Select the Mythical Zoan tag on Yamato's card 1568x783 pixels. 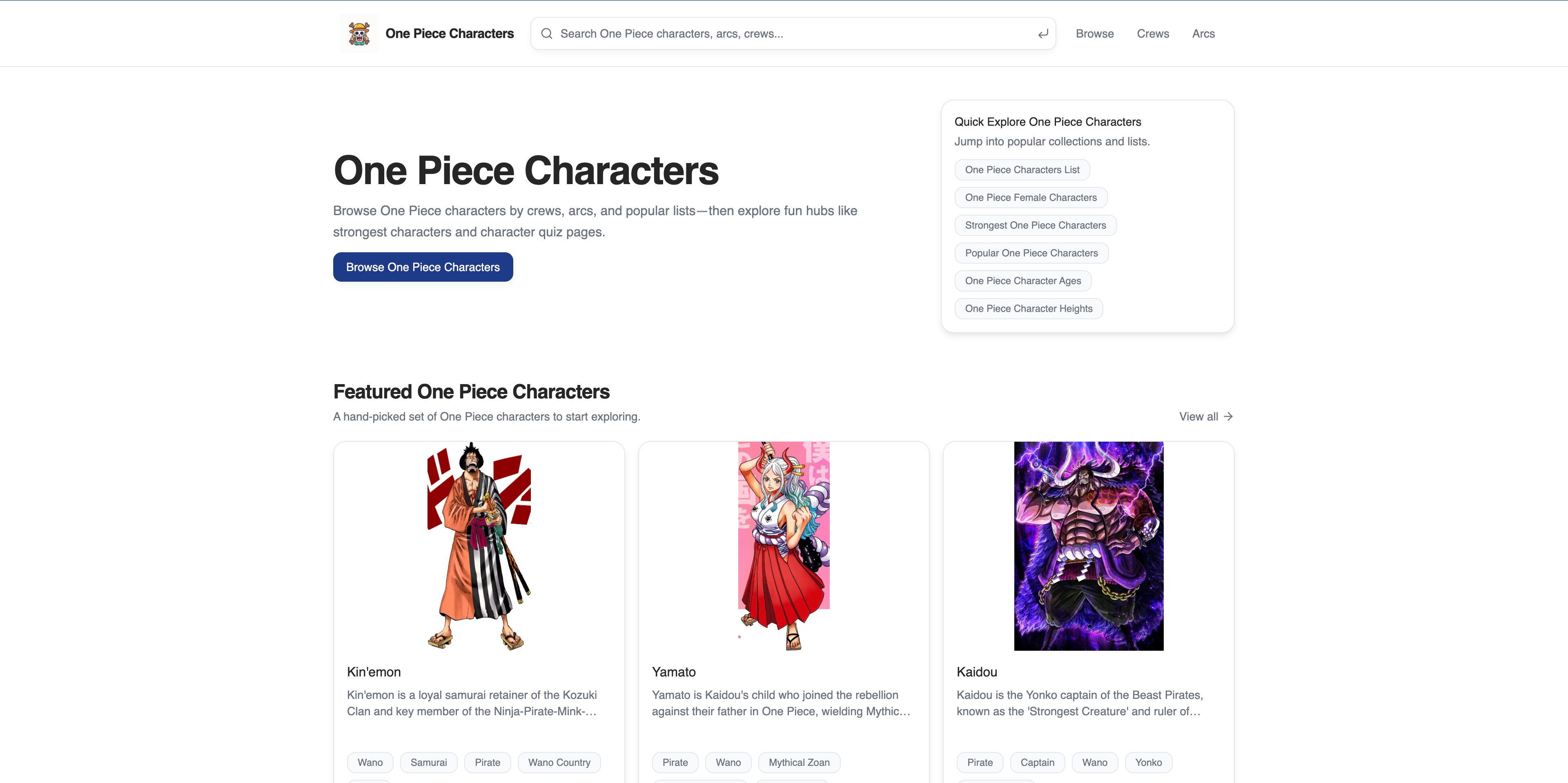(799, 762)
